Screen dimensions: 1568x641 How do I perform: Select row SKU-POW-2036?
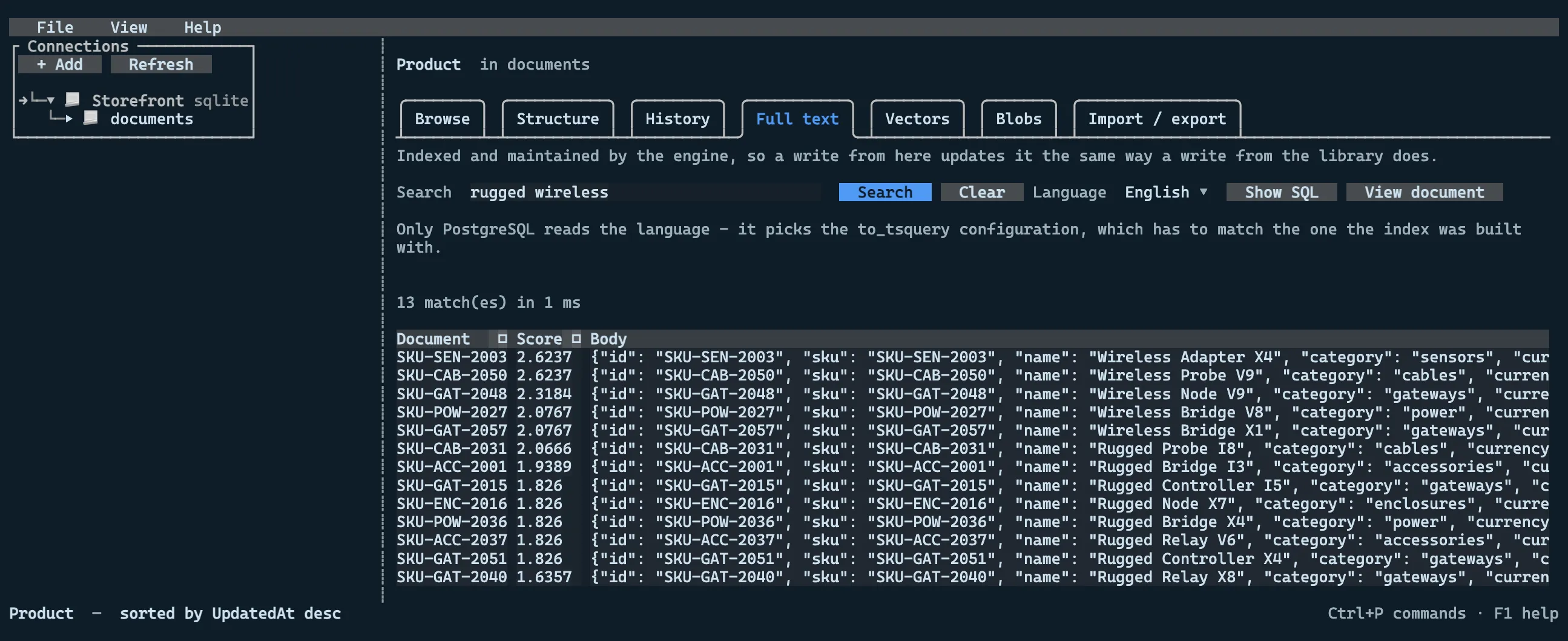(x=972, y=522)
